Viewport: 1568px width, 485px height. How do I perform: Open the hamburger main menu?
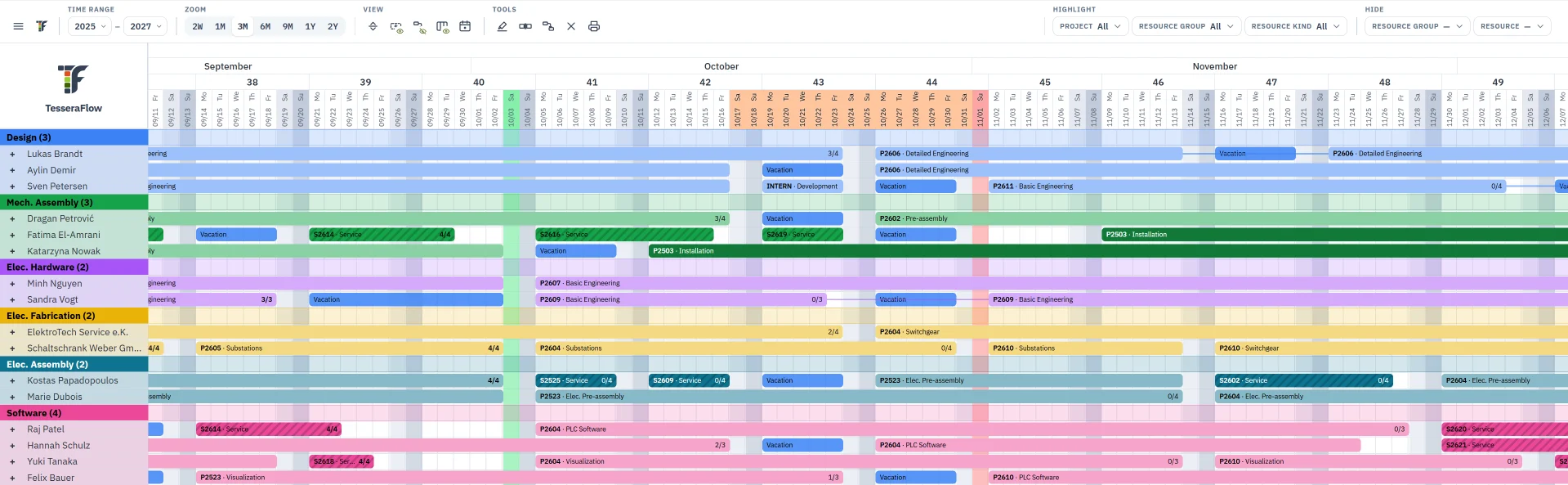click(x=18, y=26)
